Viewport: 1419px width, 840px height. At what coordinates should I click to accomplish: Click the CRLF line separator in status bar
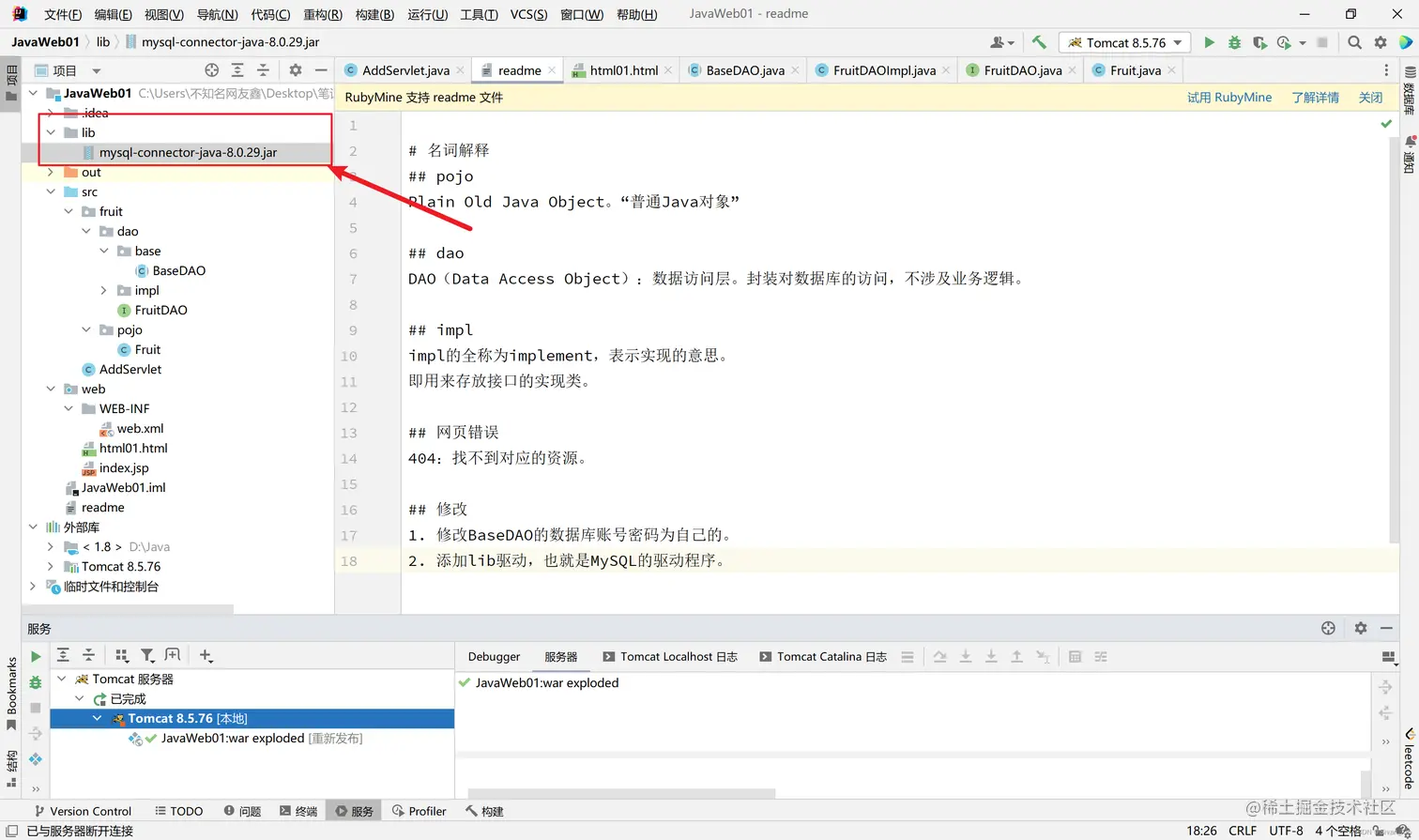click(1243, 831)
